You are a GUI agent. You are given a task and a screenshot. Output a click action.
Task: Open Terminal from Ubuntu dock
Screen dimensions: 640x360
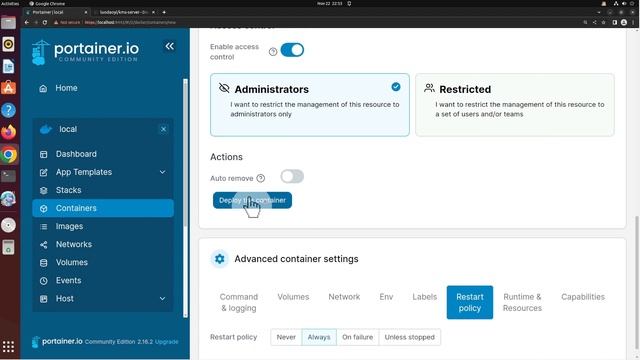coord(8,176)
